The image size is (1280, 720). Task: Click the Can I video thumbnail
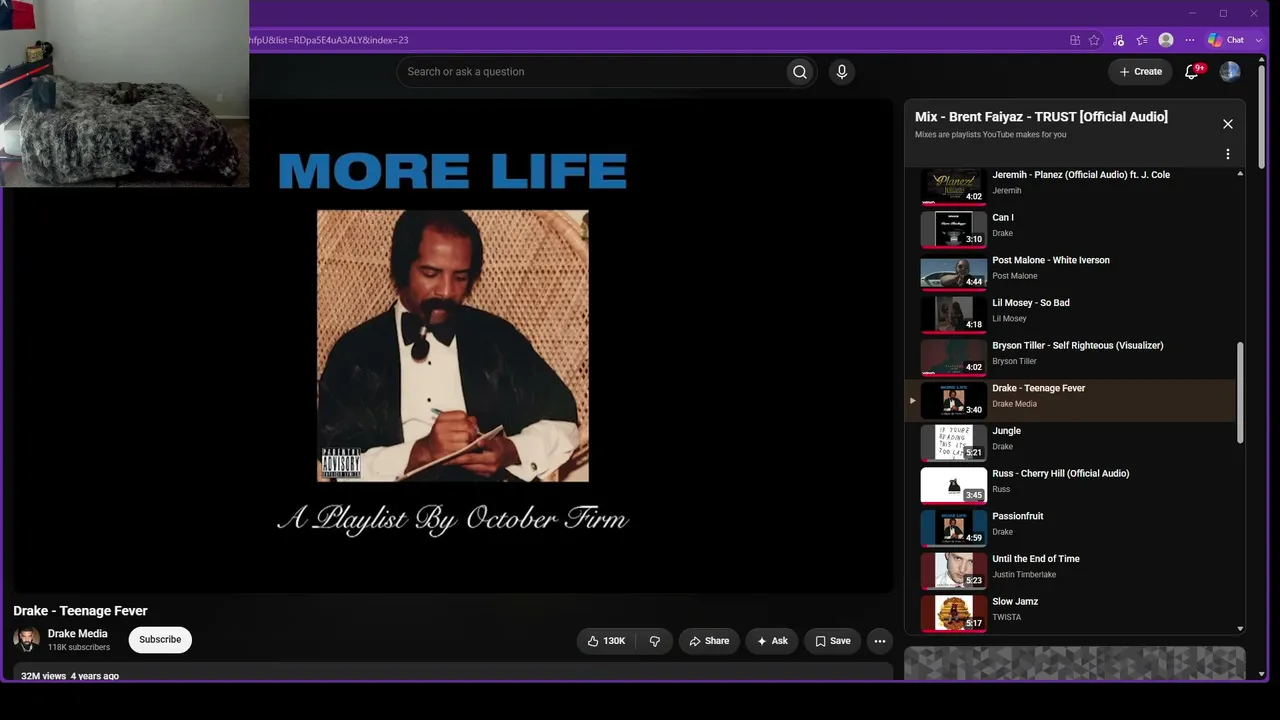[x=953, y=229]
